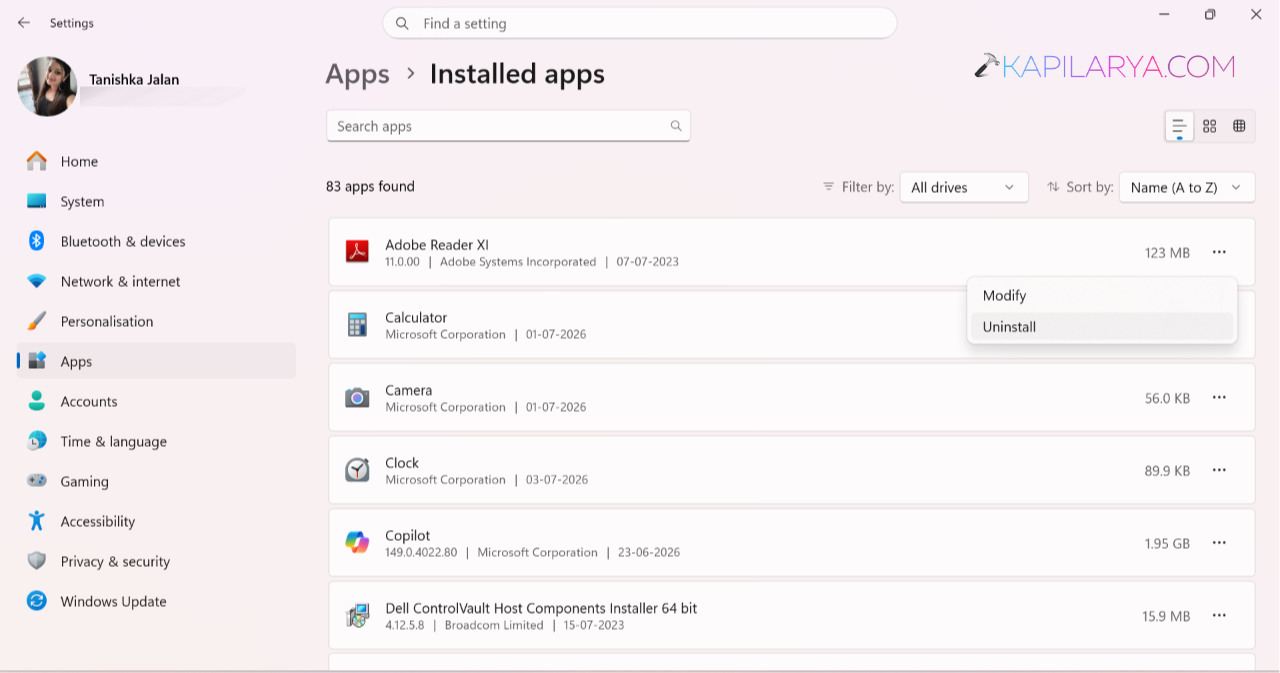Click the Dell ControlVault installer icon
Screen dimensions: 1280x673
coord(357,616)
